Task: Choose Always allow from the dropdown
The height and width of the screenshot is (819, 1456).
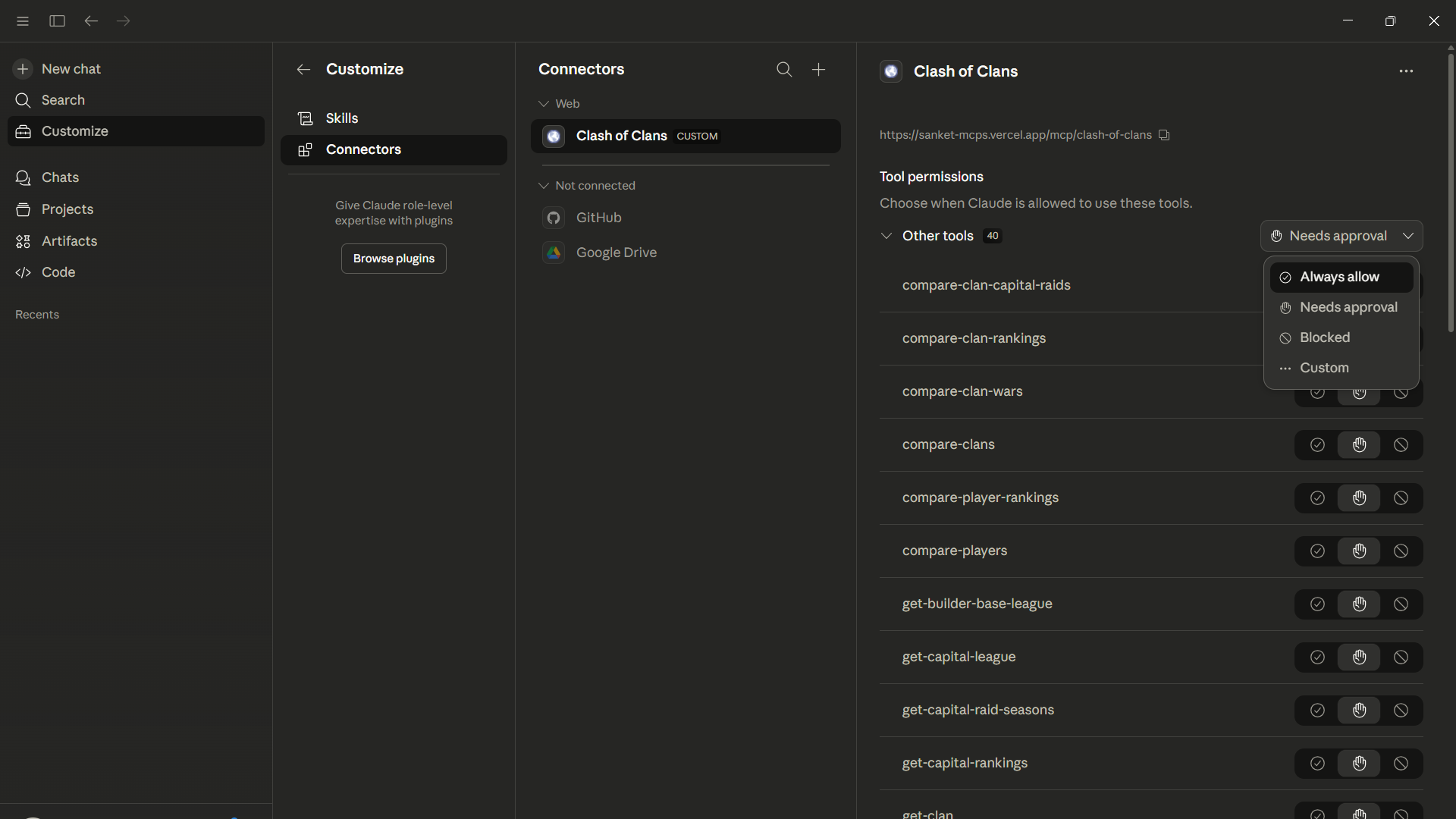Action: coord(1341,277)
